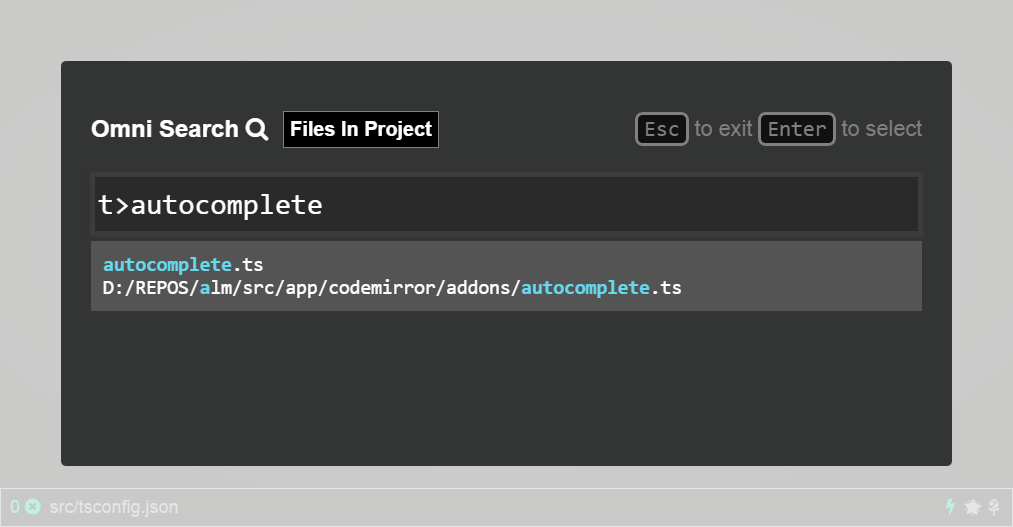
Task: Click the 'to select' hint text
Action: click(881, 129)
